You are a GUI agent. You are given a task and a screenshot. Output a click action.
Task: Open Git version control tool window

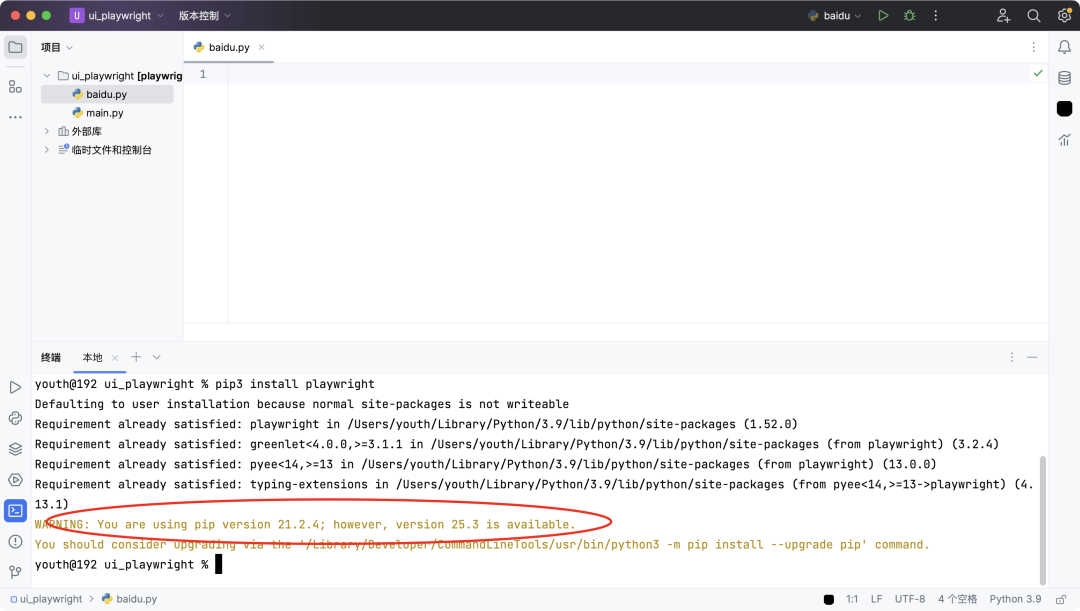tap(15, 572)
